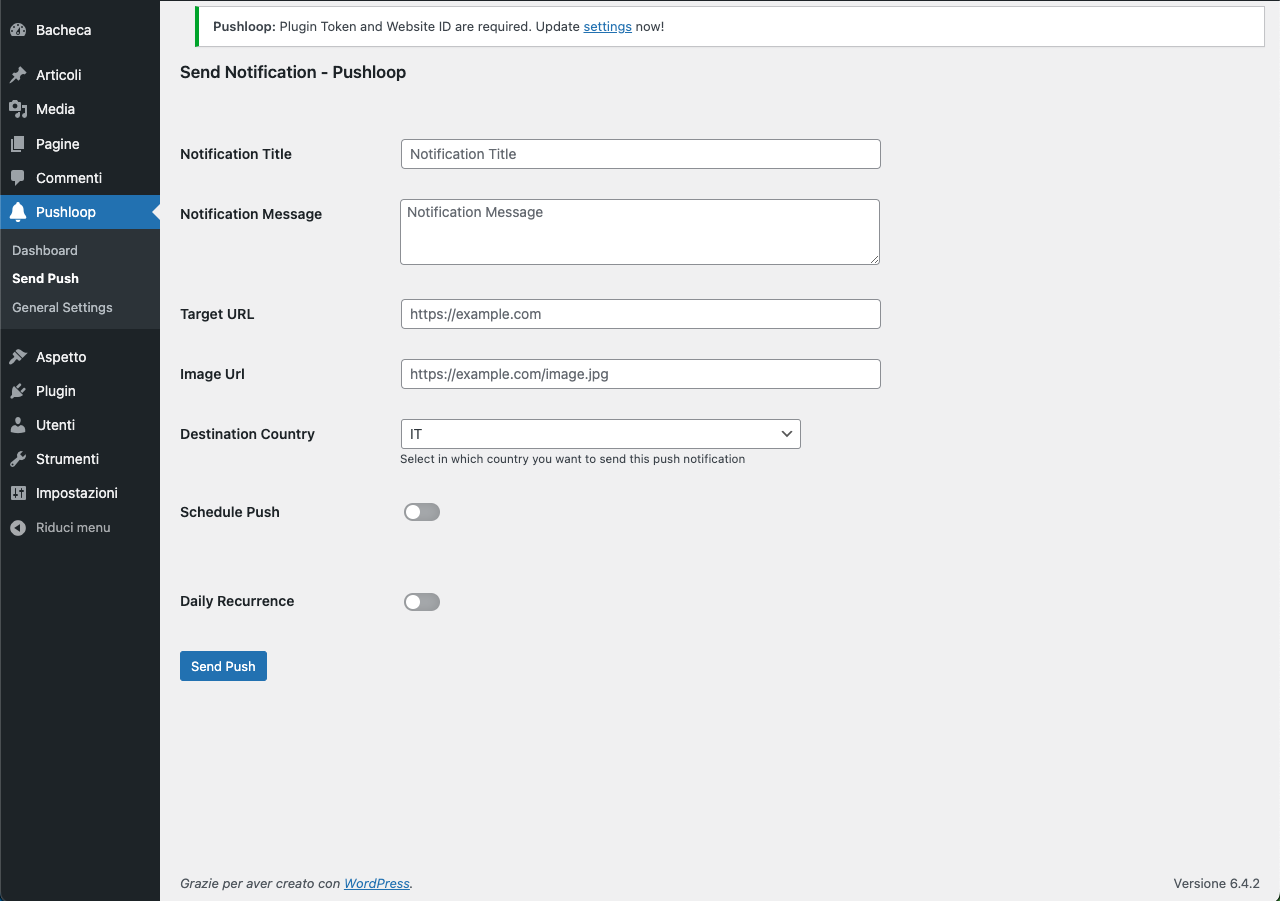The width and height of the screenshot is (1280, 901).
Task: Enable the Schedule Push toggle
Action: (422, 512)
